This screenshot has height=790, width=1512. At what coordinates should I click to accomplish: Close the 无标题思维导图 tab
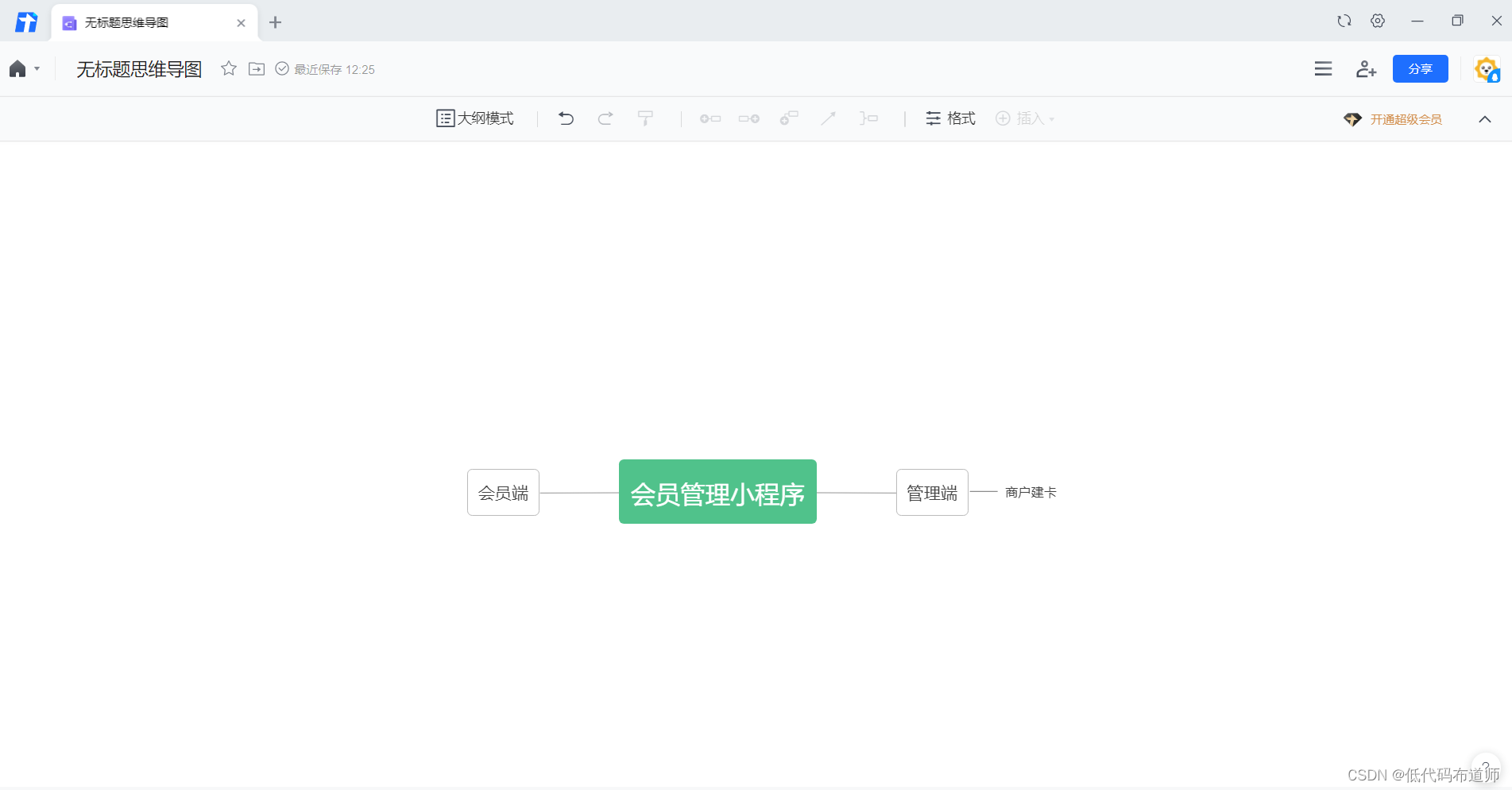point(241,23)
